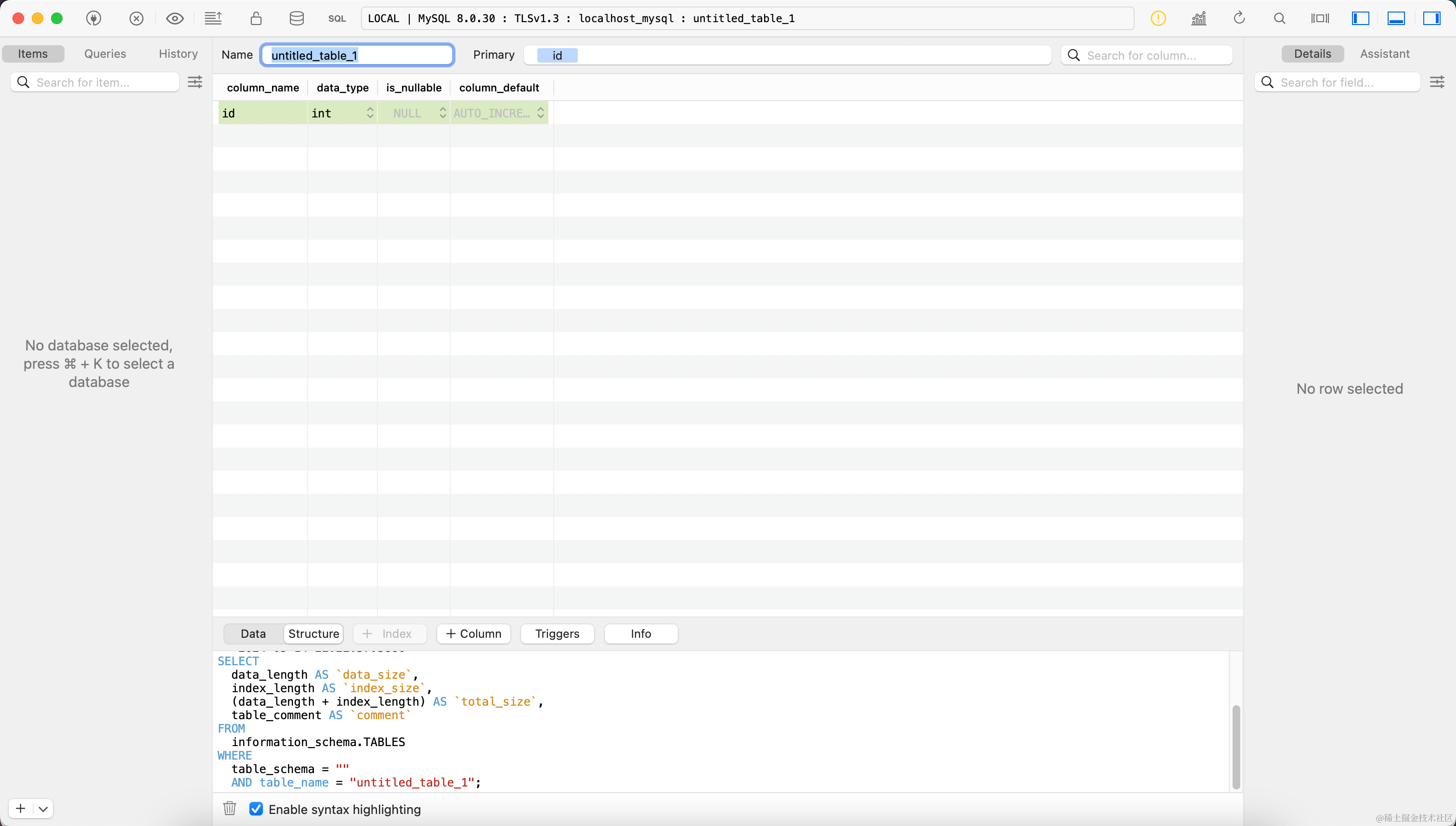Toggle the left sidebar panel icon
Viewport: 1456px width, 826px height.
click(1360, 19)
